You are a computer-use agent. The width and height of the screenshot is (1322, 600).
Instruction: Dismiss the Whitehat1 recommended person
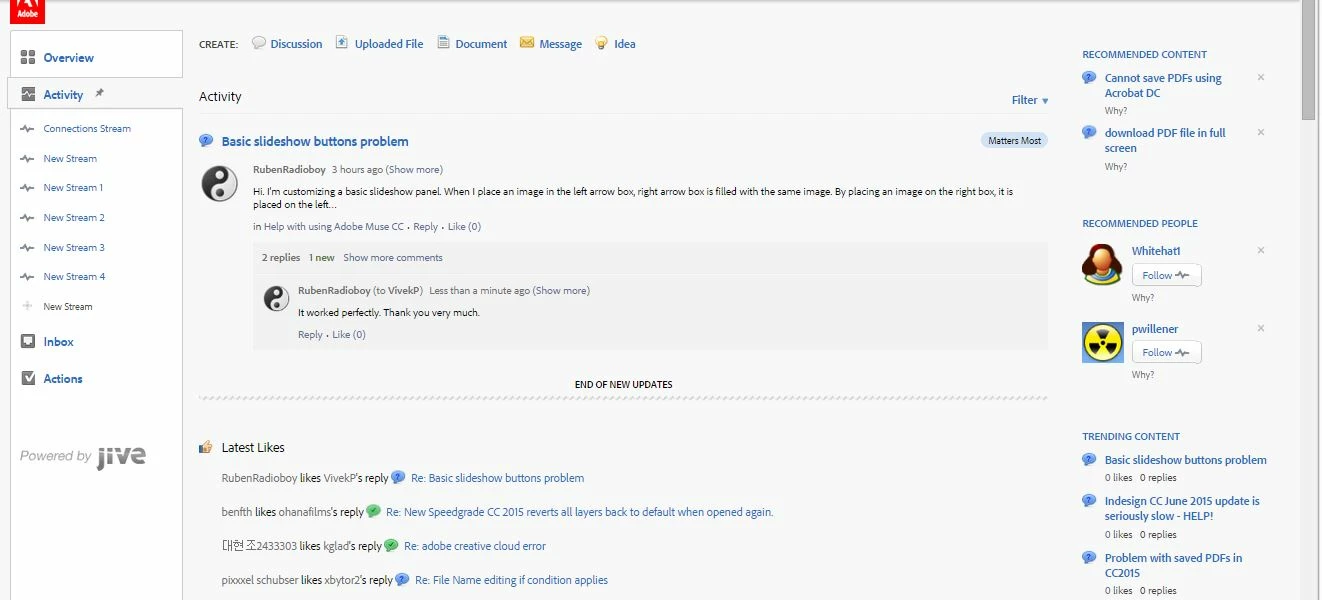(x=1261, y=250)
